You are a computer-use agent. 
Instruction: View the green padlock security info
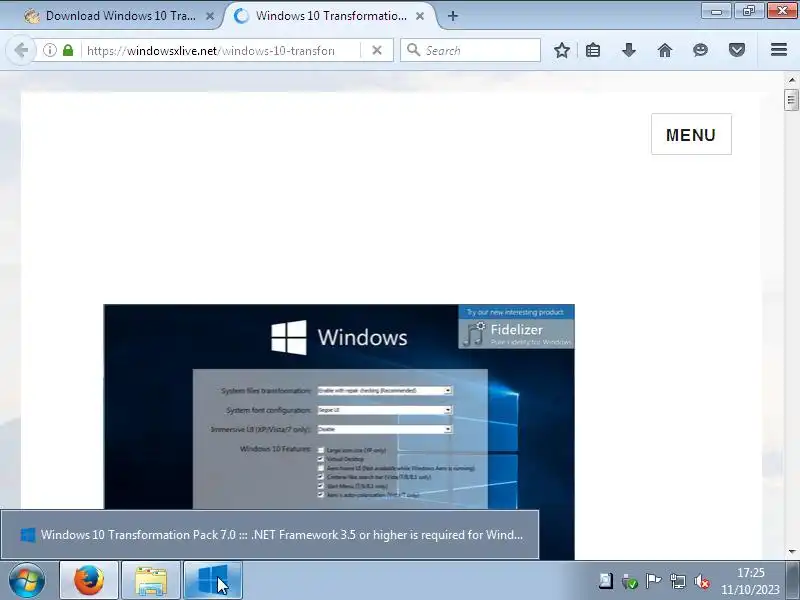[68, 50]
